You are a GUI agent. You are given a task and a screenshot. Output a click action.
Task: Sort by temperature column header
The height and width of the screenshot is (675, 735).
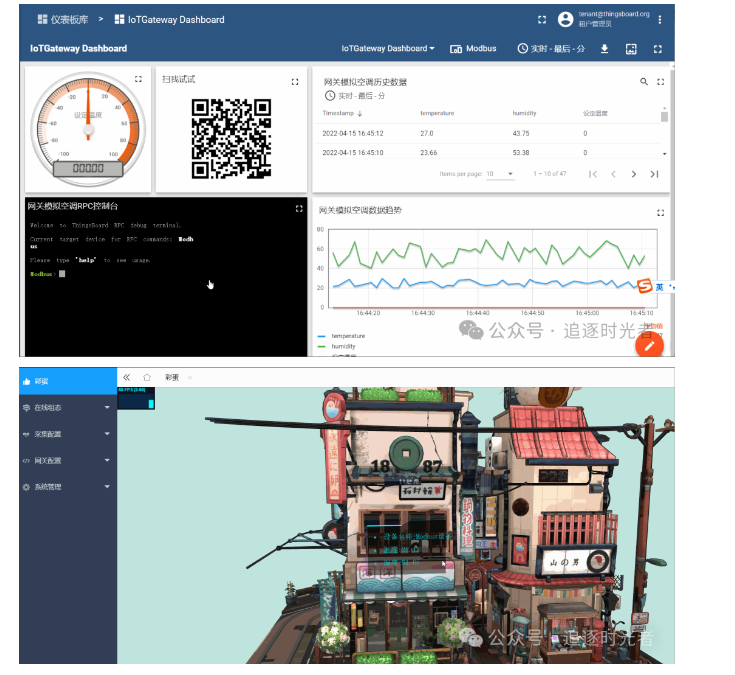[437, 113]
